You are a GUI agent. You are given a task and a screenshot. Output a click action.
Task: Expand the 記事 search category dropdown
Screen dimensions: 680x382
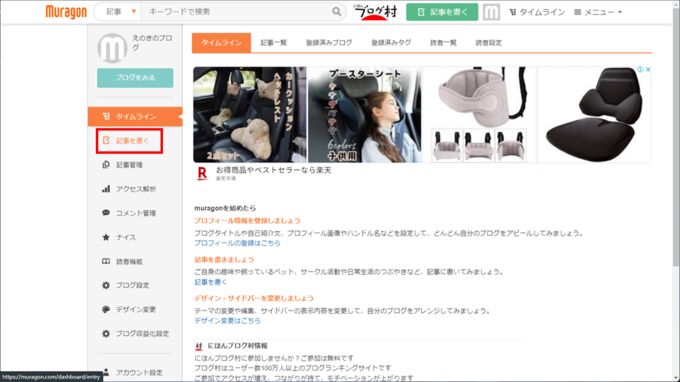[121, 12]
